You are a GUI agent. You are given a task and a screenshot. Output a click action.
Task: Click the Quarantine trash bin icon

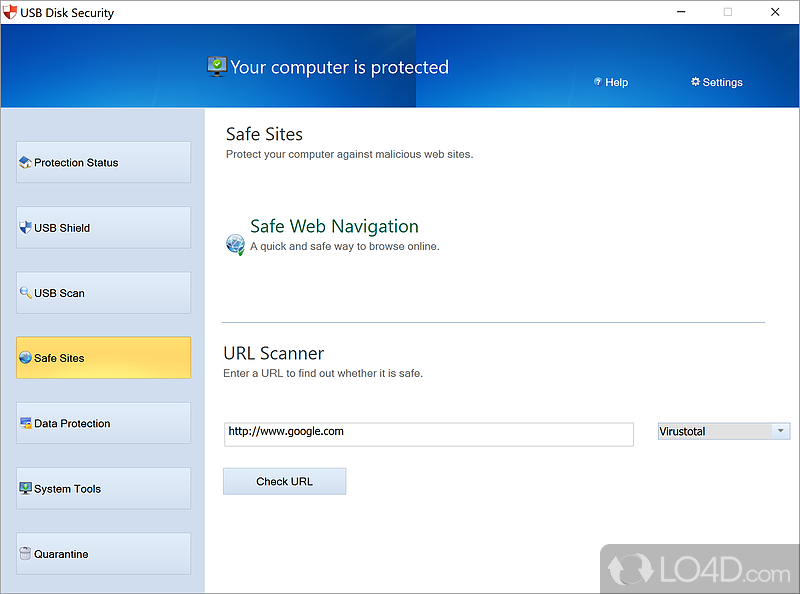pyautogui.click(x=25, y=554)
